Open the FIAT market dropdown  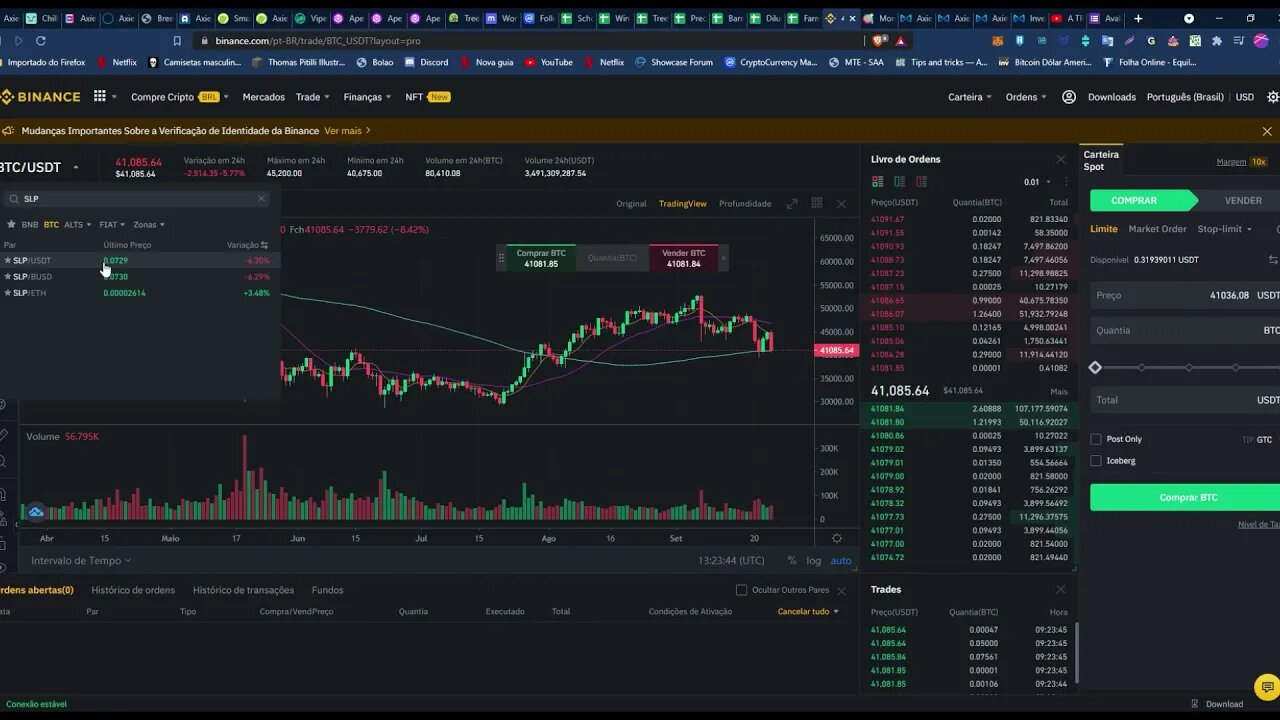point(112,224)
